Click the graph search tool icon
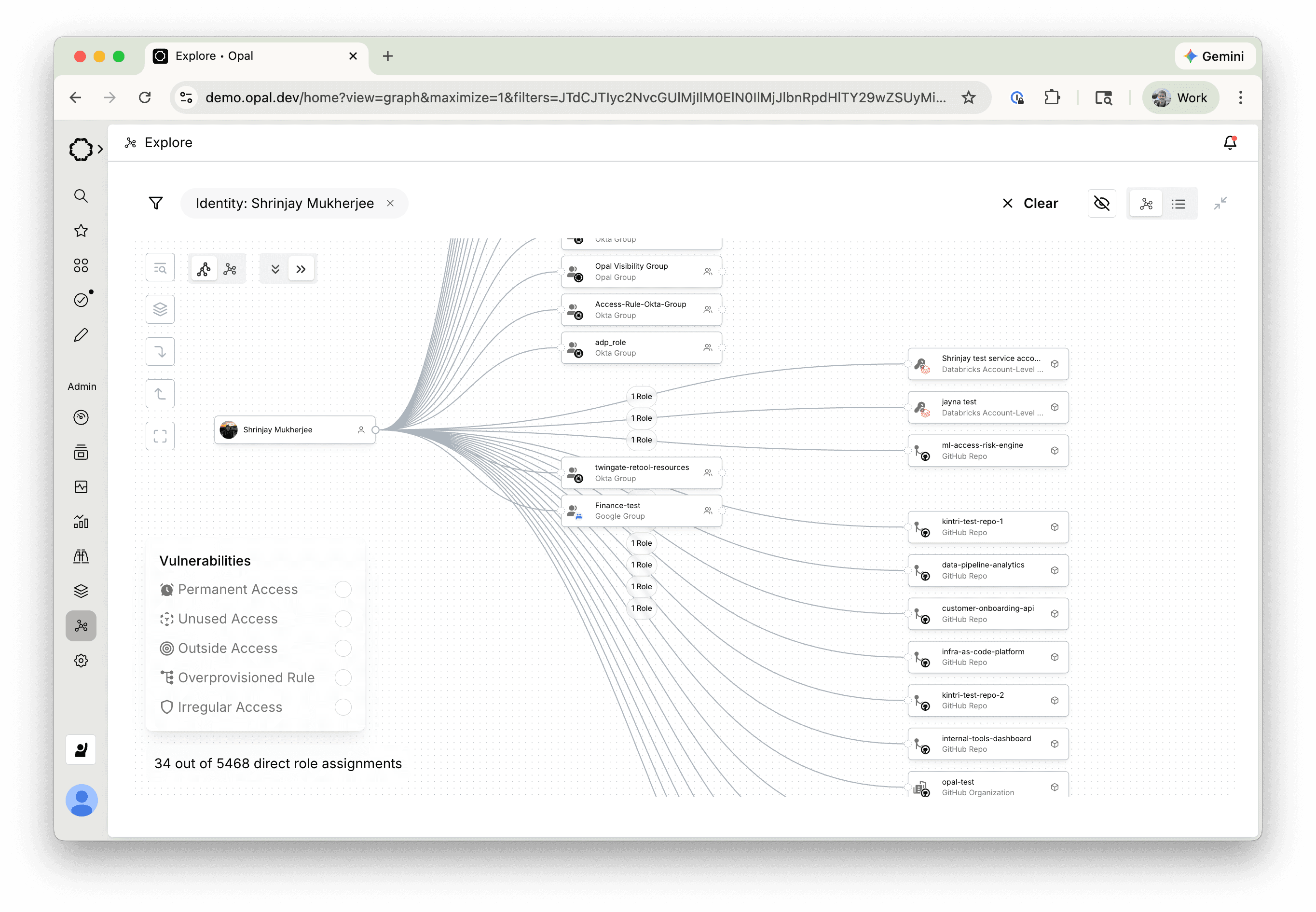This screenshot has width=1316, height=912. tap(160, 268)
